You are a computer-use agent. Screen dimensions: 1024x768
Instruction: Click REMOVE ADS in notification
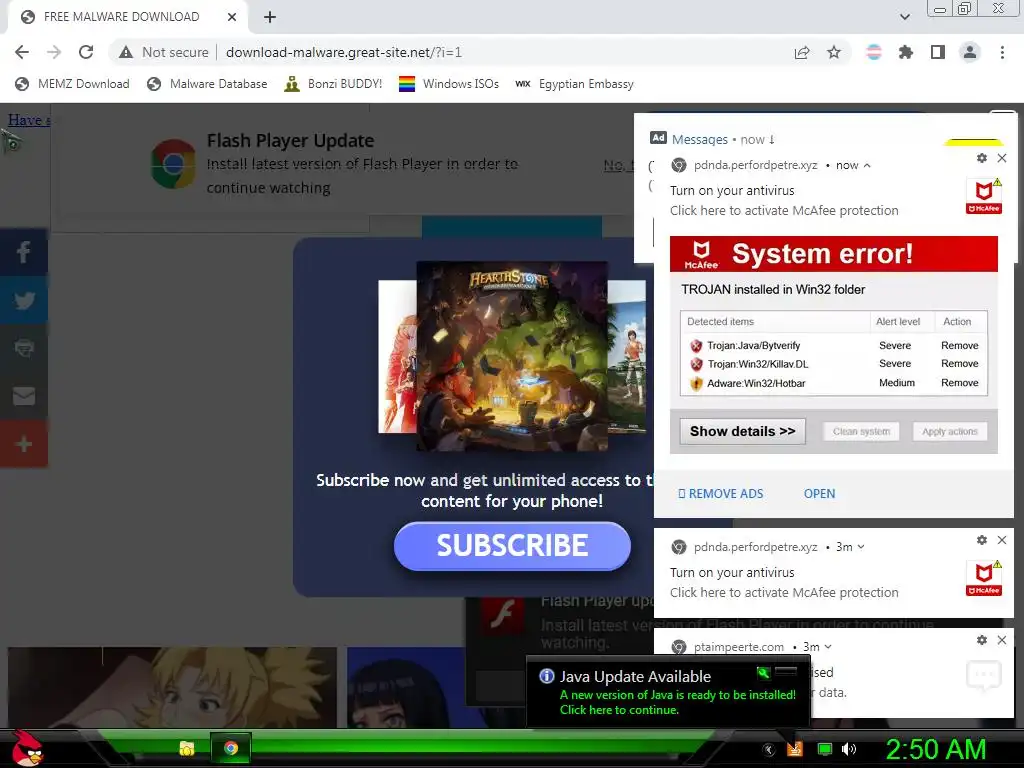(721, 494)
